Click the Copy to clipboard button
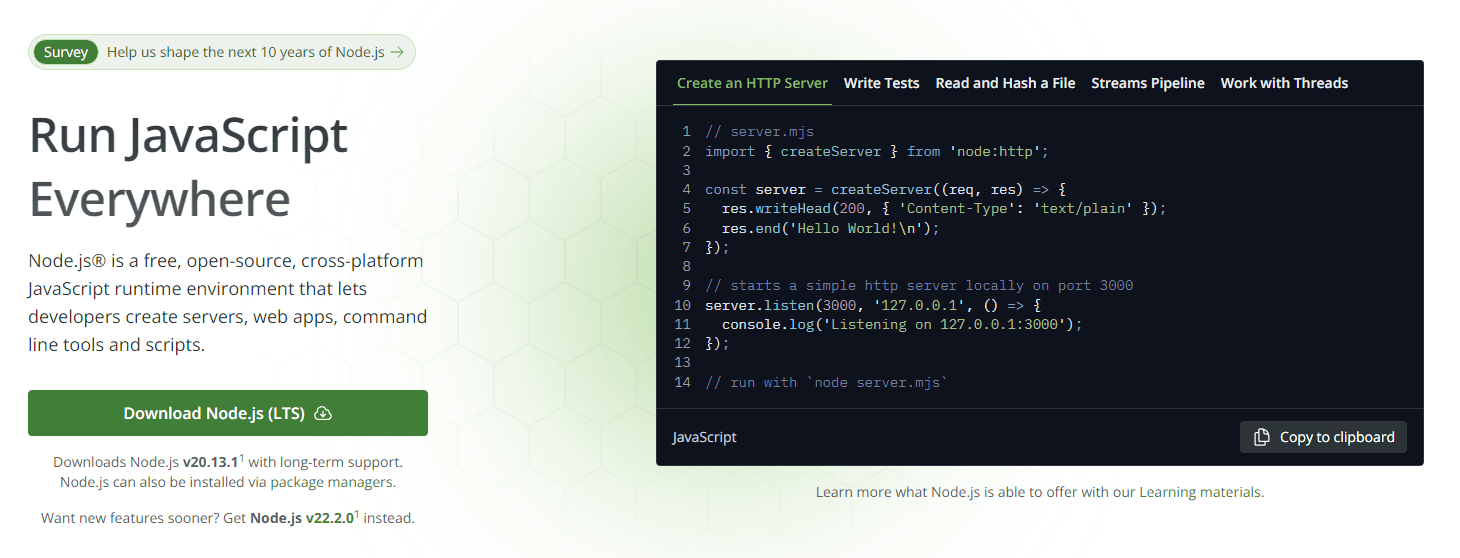This screenshot has height=558, width=1460. (1323, 437)
